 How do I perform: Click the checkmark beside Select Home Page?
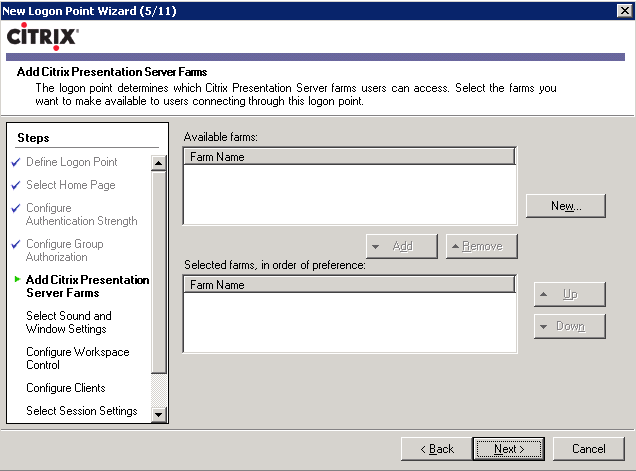(16, 185)
